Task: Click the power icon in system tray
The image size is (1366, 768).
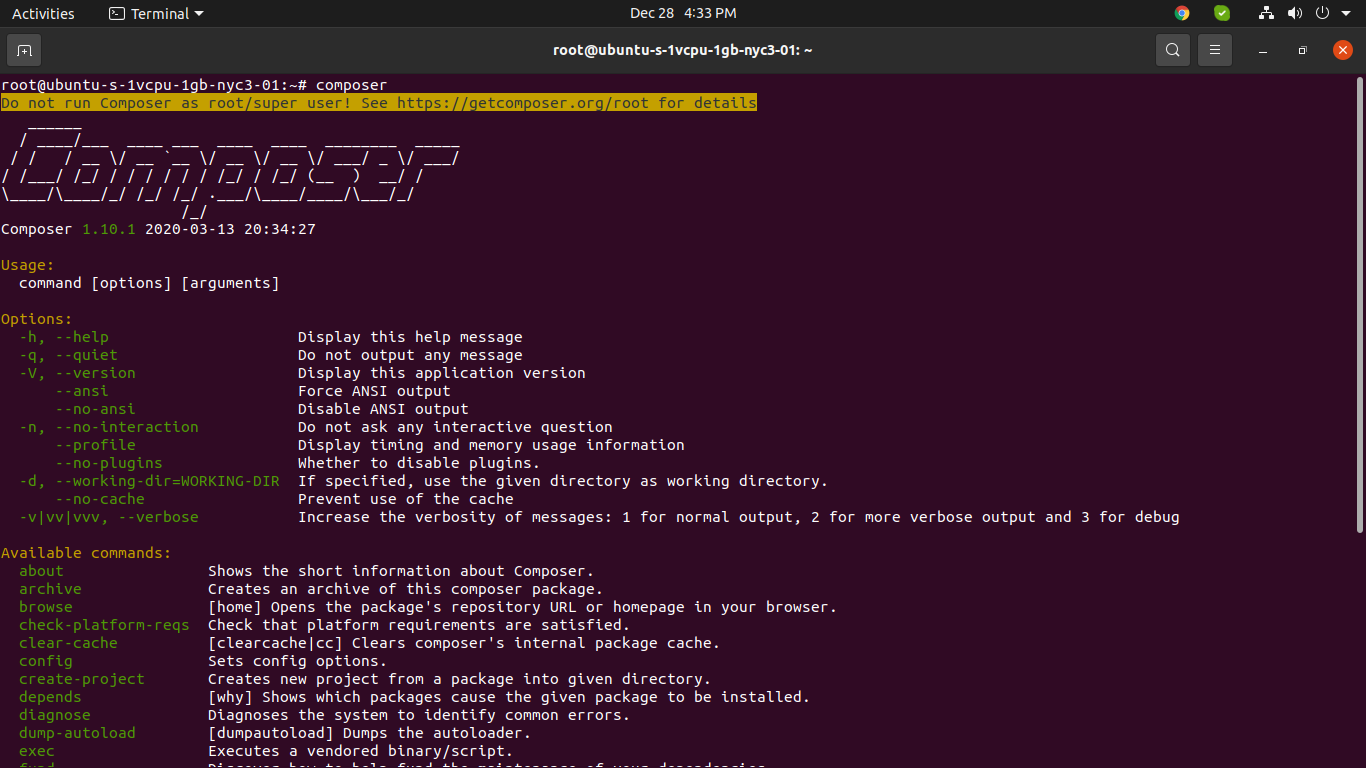Action: click(x=1322, y=13)
